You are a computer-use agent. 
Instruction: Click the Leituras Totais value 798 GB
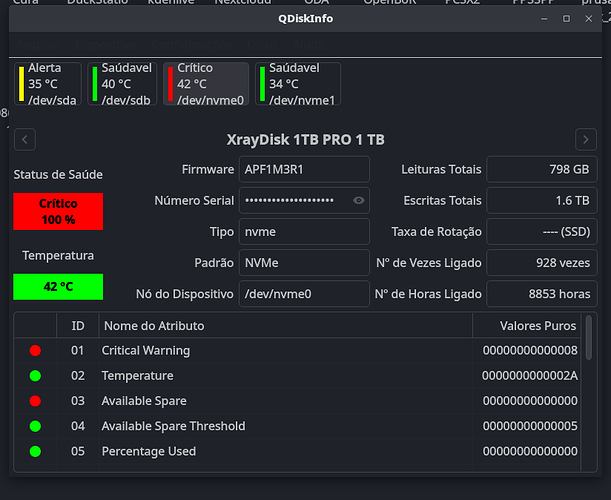coord(542,170)
